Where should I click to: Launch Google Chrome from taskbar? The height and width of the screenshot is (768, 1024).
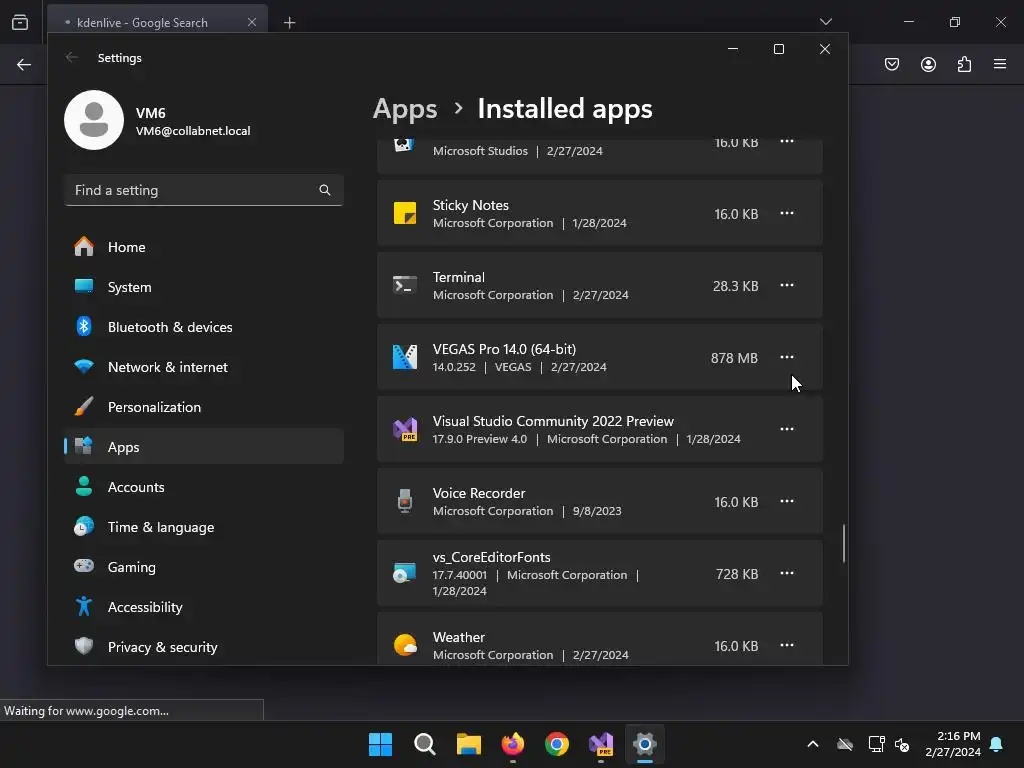click(x=557, y=744)
